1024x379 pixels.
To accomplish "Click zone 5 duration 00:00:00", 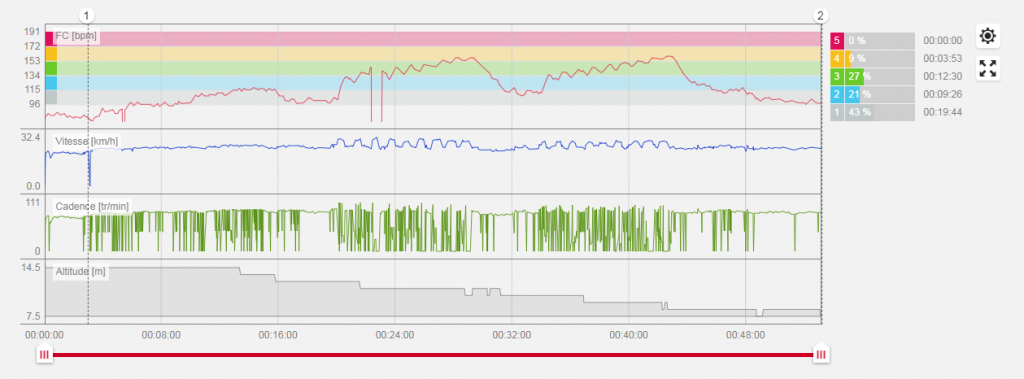I will click(942, 41).
